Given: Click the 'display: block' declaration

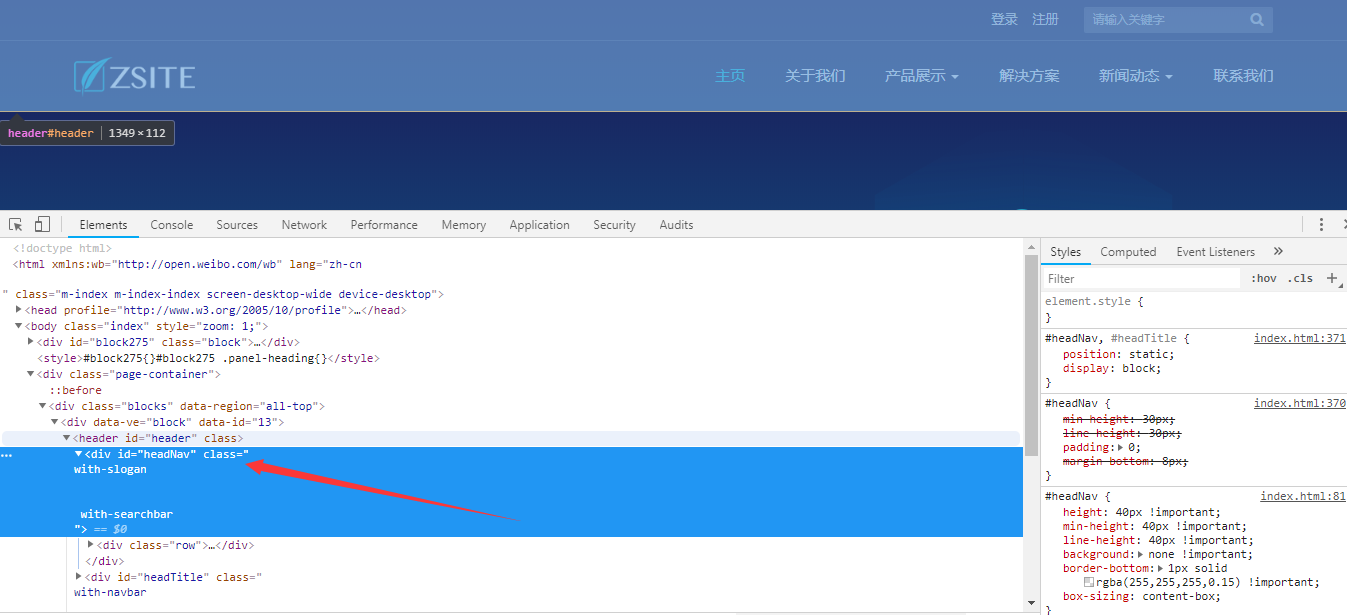Looking at the screenshot, I should 1112,368.
